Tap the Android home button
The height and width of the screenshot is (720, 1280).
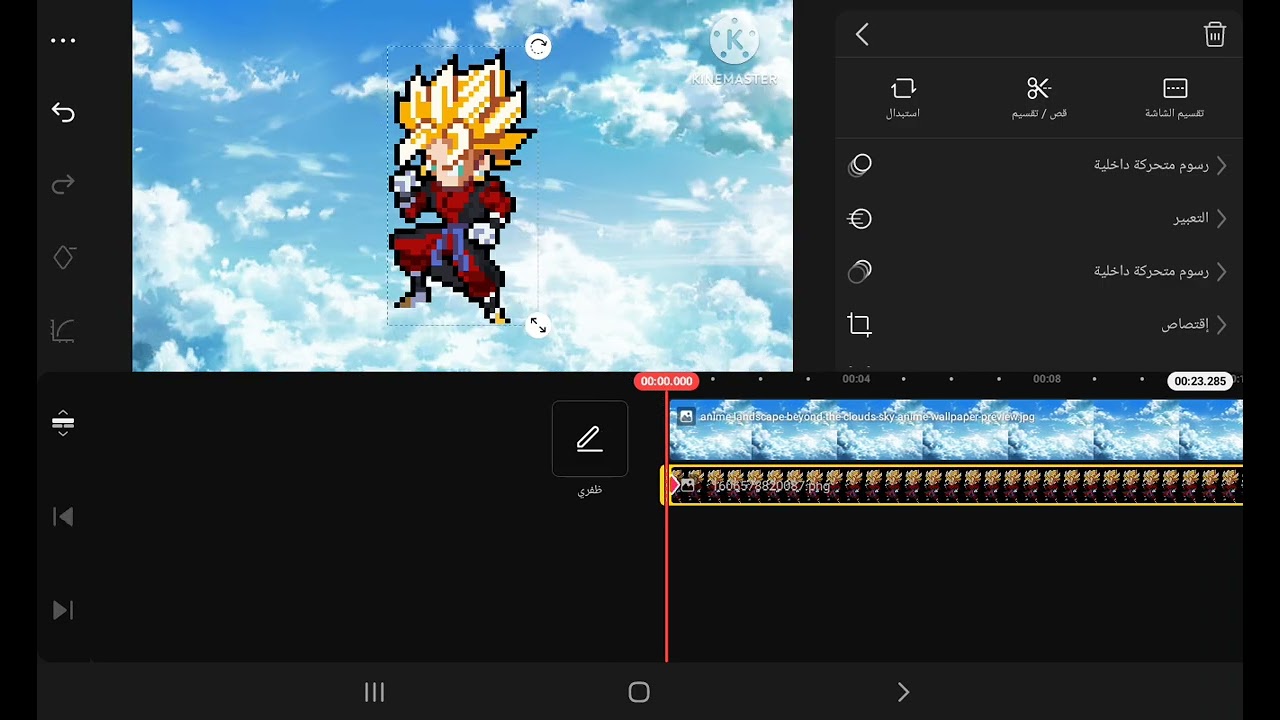tap(639, 692)
